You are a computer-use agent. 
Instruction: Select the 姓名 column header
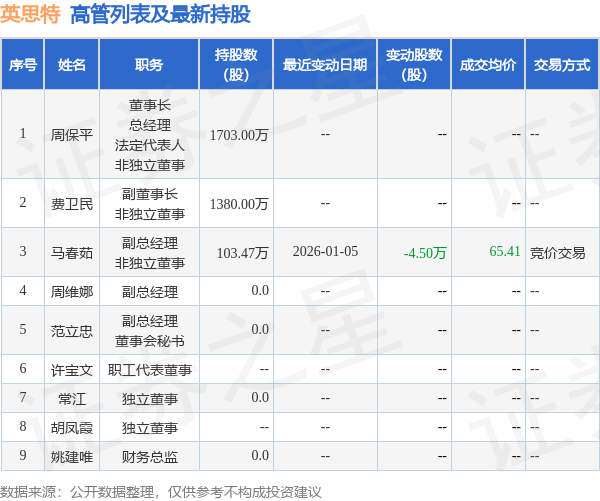pos(72,65)
